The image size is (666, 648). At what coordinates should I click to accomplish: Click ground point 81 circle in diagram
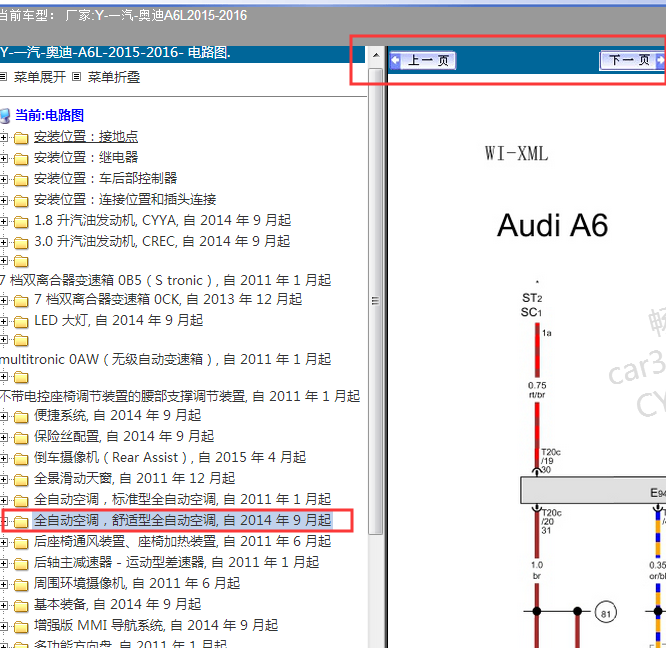(606, 613)
